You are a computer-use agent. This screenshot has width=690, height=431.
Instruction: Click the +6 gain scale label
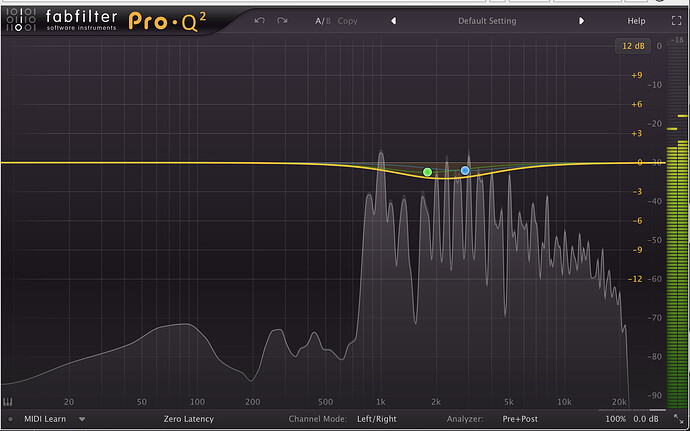point(637,104)
